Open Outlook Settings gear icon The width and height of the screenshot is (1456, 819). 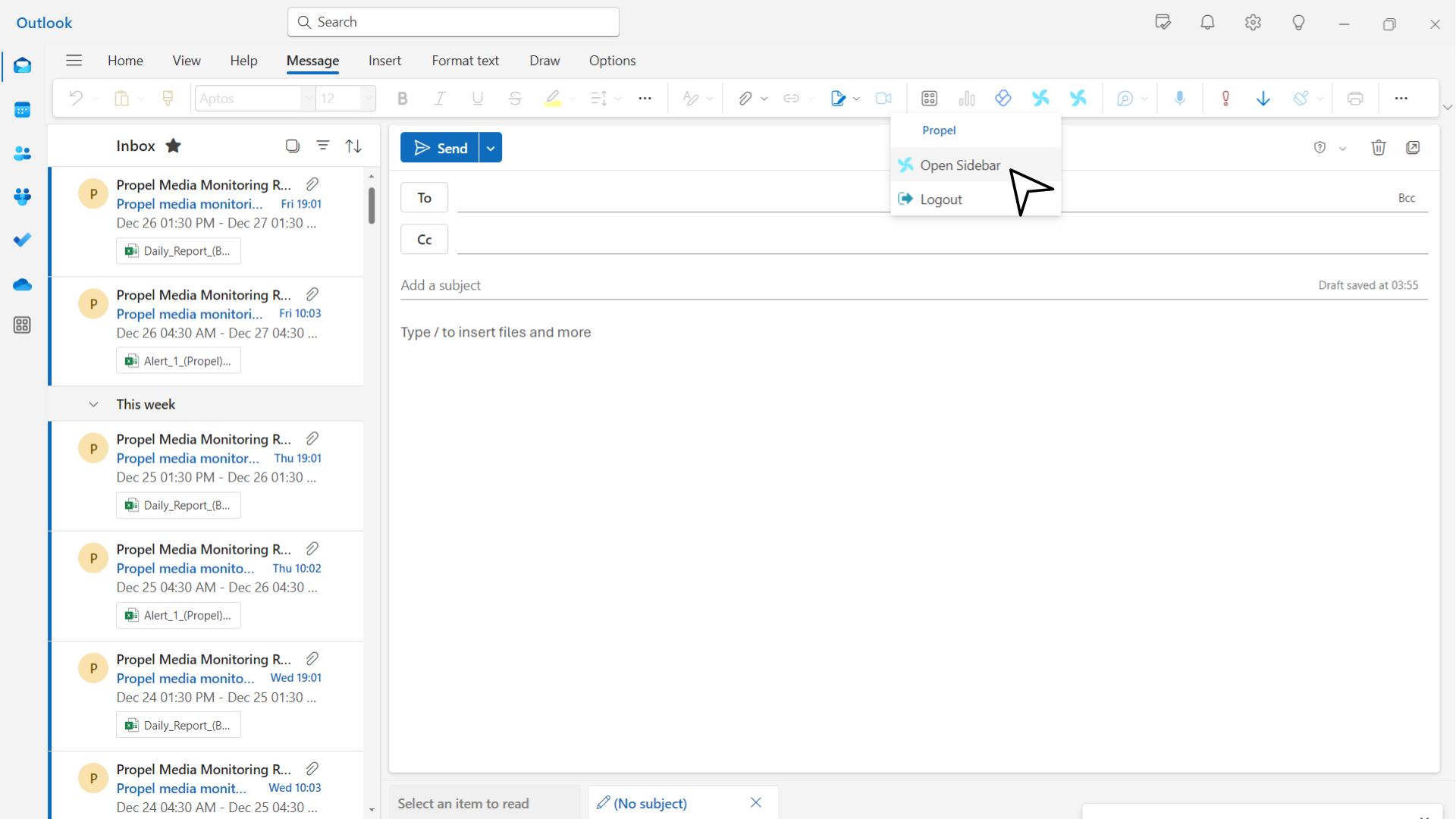[1253, 23]
